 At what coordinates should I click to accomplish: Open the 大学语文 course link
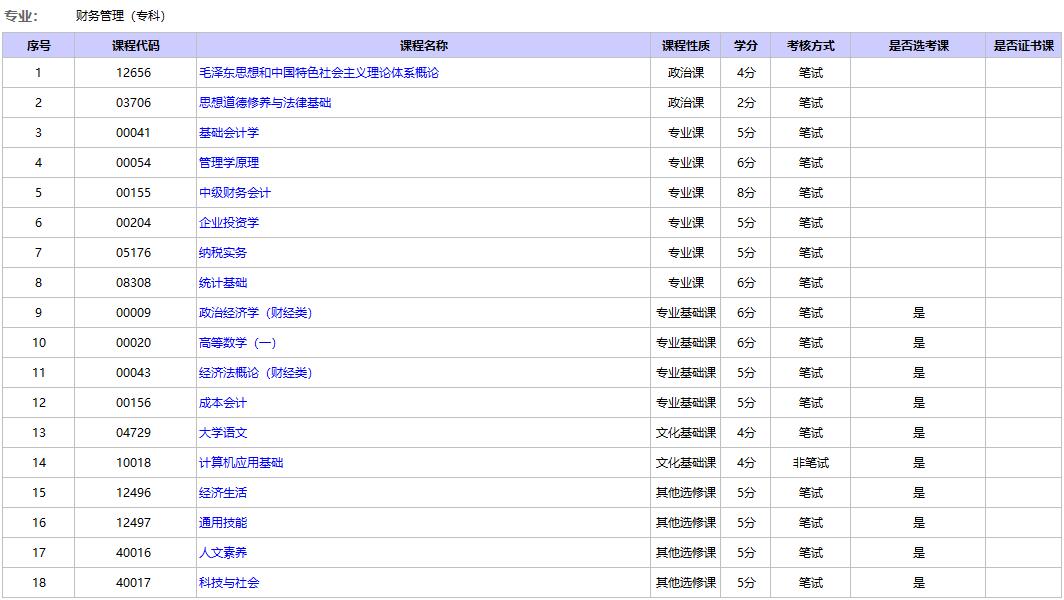(x=223, y=432)
